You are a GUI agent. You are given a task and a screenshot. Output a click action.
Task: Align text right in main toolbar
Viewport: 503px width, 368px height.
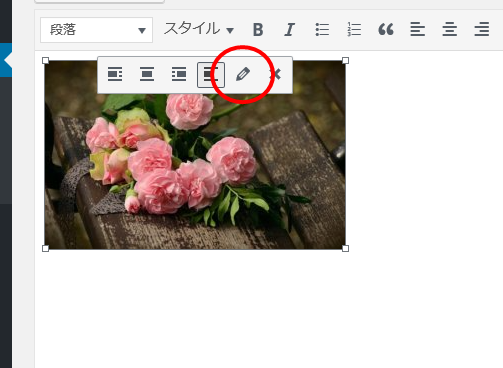482,30
